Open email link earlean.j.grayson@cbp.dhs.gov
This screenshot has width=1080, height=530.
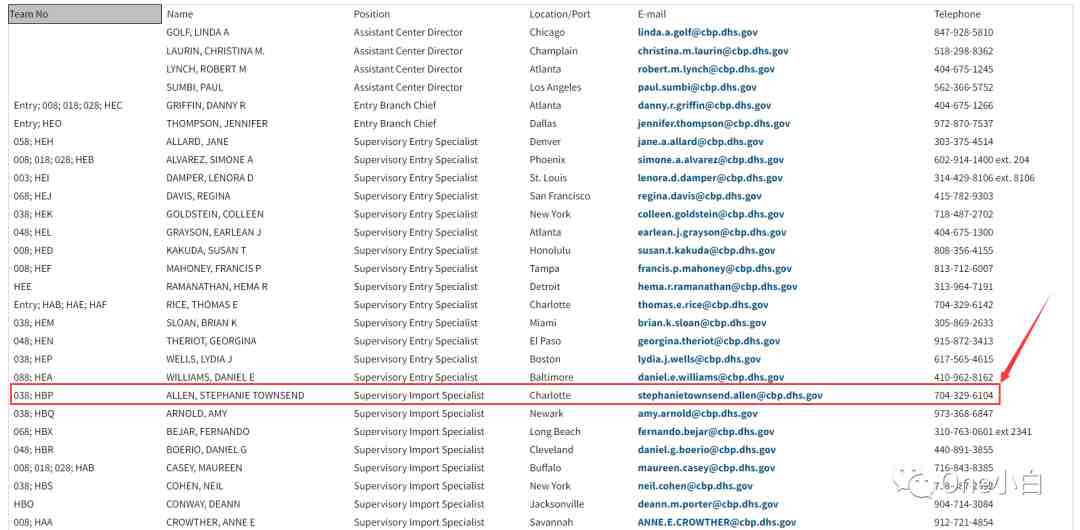click(x=712, y=232)
